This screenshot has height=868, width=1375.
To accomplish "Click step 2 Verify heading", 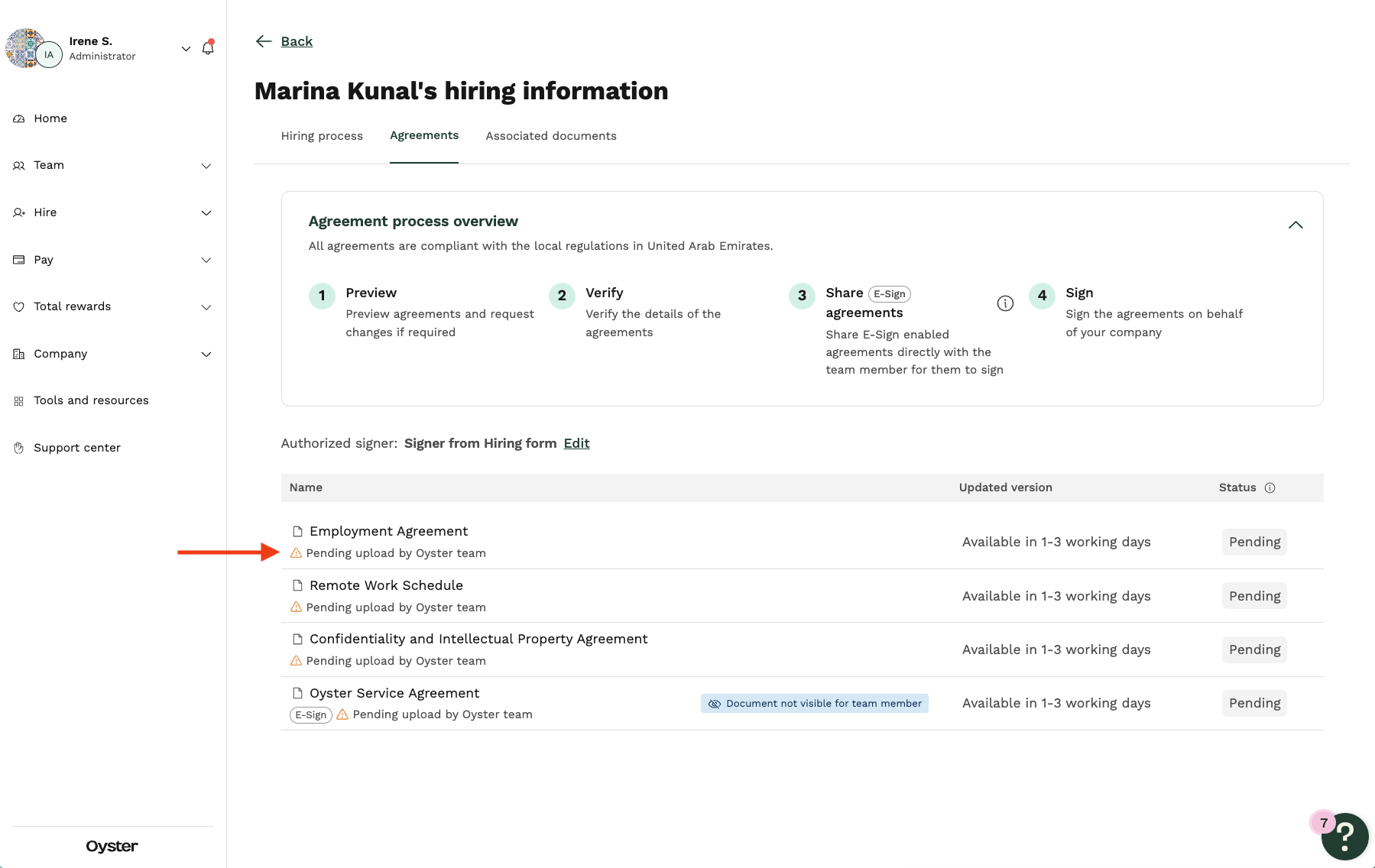I will (x=605, y=293).
